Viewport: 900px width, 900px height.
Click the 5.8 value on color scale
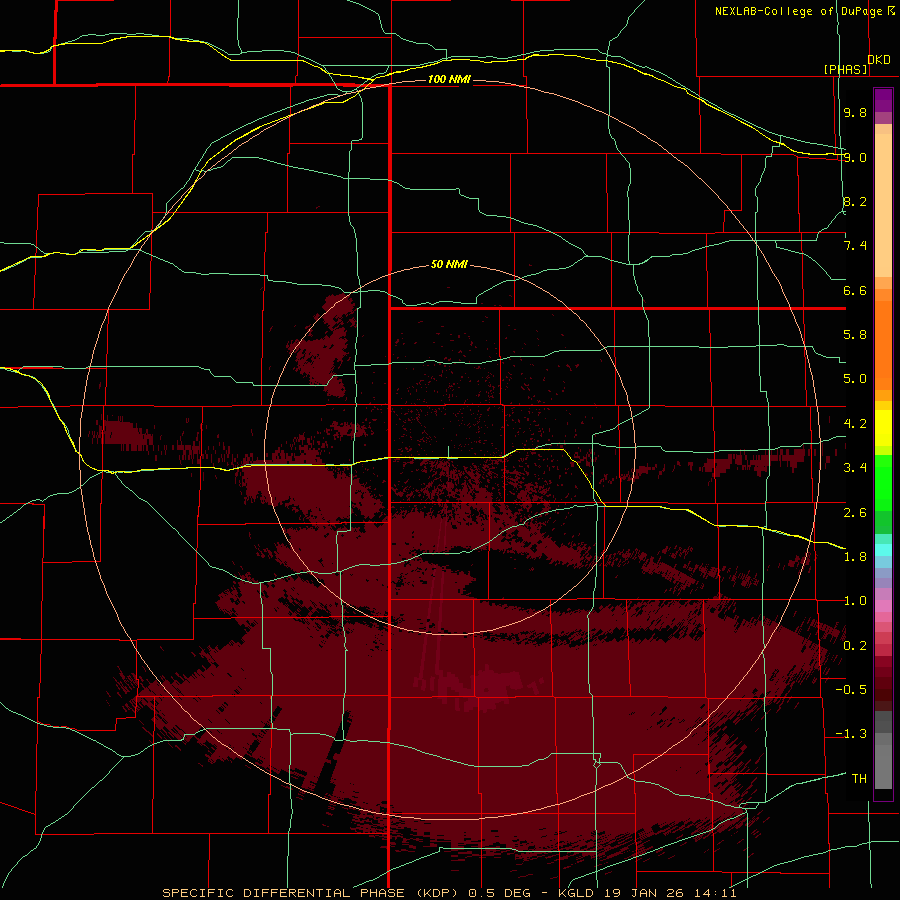click(855, 335)
